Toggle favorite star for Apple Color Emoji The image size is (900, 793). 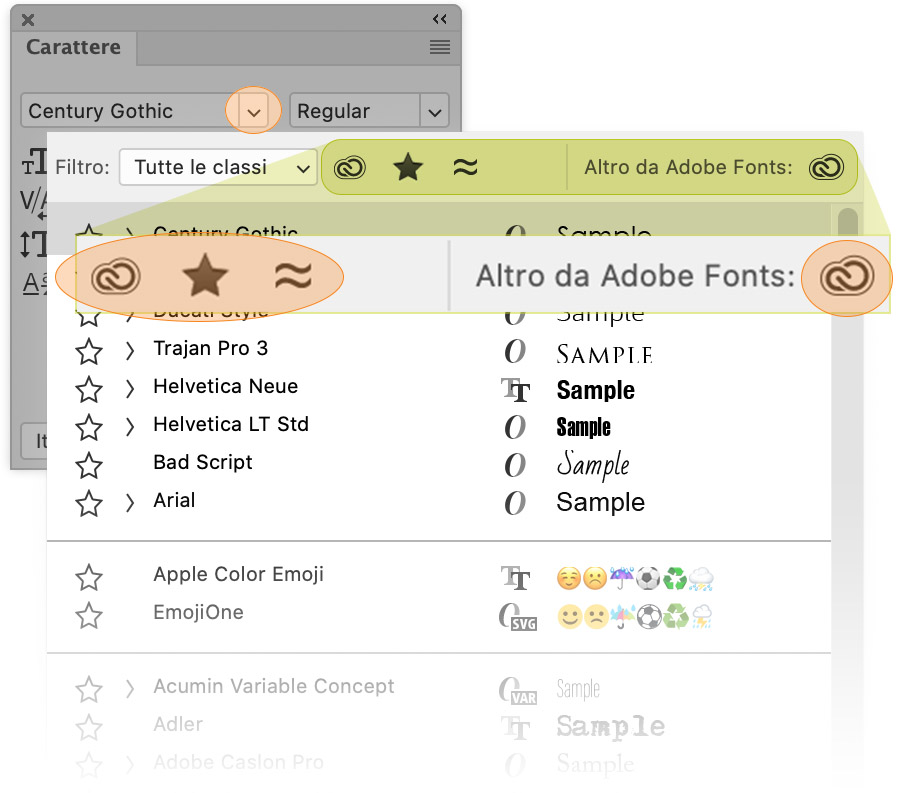click(89, 577)
